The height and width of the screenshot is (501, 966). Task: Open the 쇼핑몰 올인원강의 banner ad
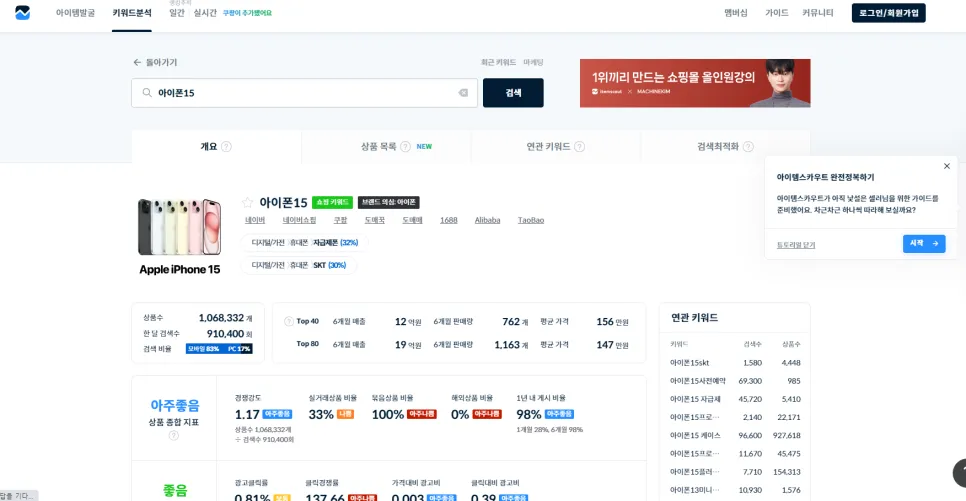[x=695, y=83]
